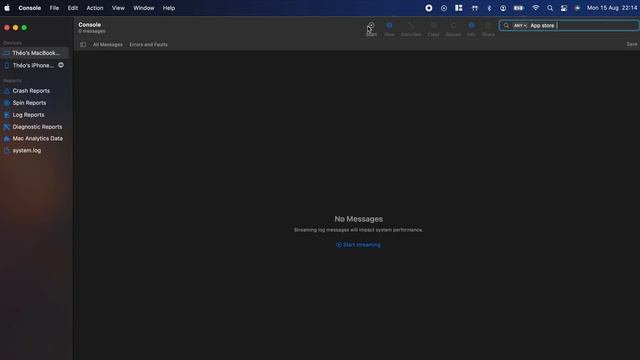Toggle the sidebar visibility icon
This screenshot has height=360, width=640.
pos(83,44)
